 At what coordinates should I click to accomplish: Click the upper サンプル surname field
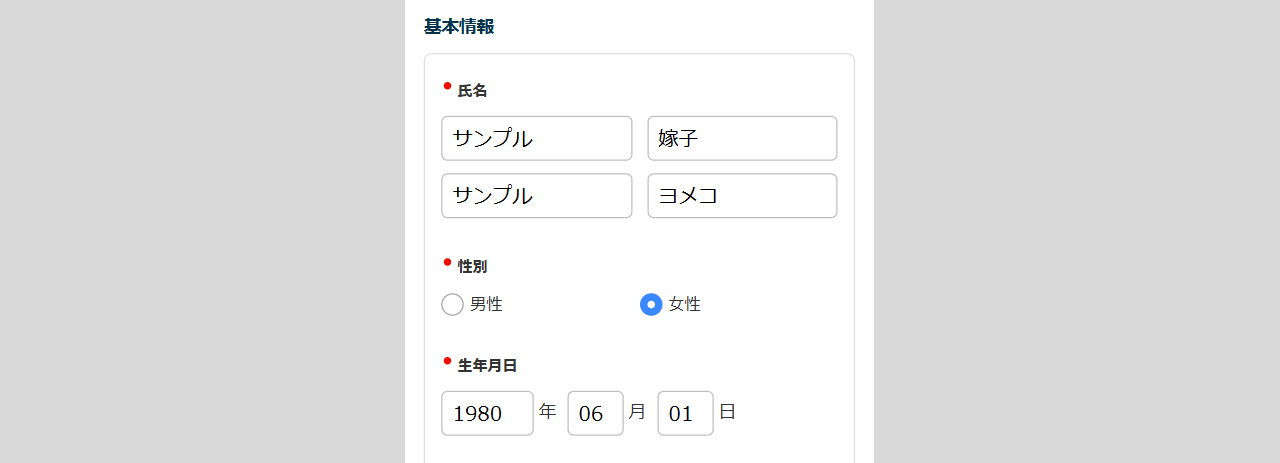[x=536, y=138]
